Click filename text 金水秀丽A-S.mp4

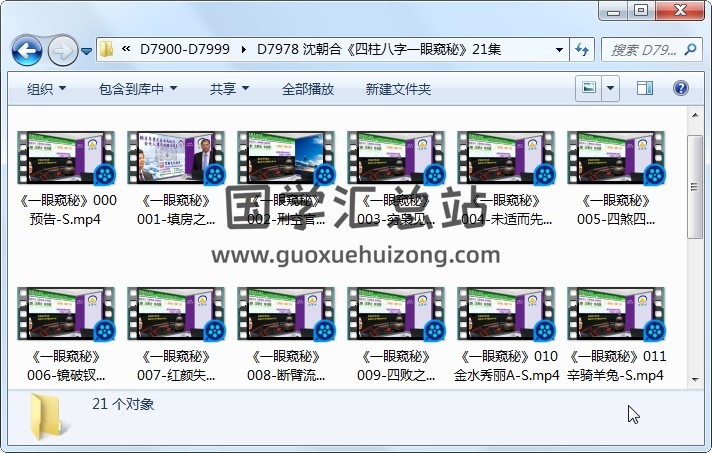point(507,375)
